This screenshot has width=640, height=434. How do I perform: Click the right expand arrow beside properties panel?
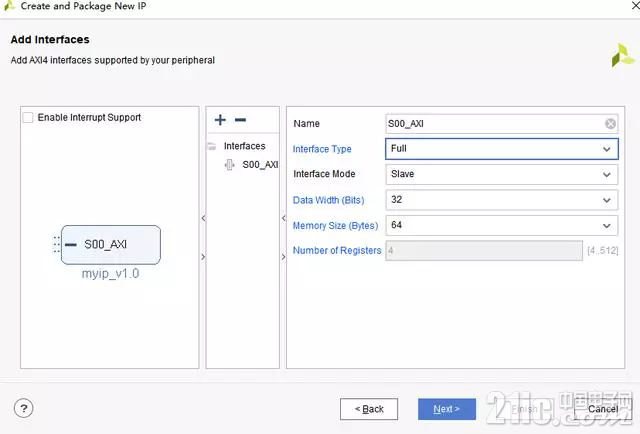coord(284,257)
